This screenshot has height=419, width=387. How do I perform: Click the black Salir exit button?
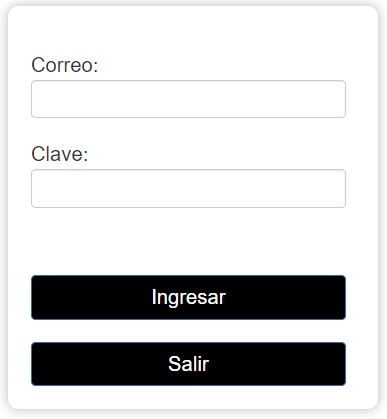click(x=188, y=364)
